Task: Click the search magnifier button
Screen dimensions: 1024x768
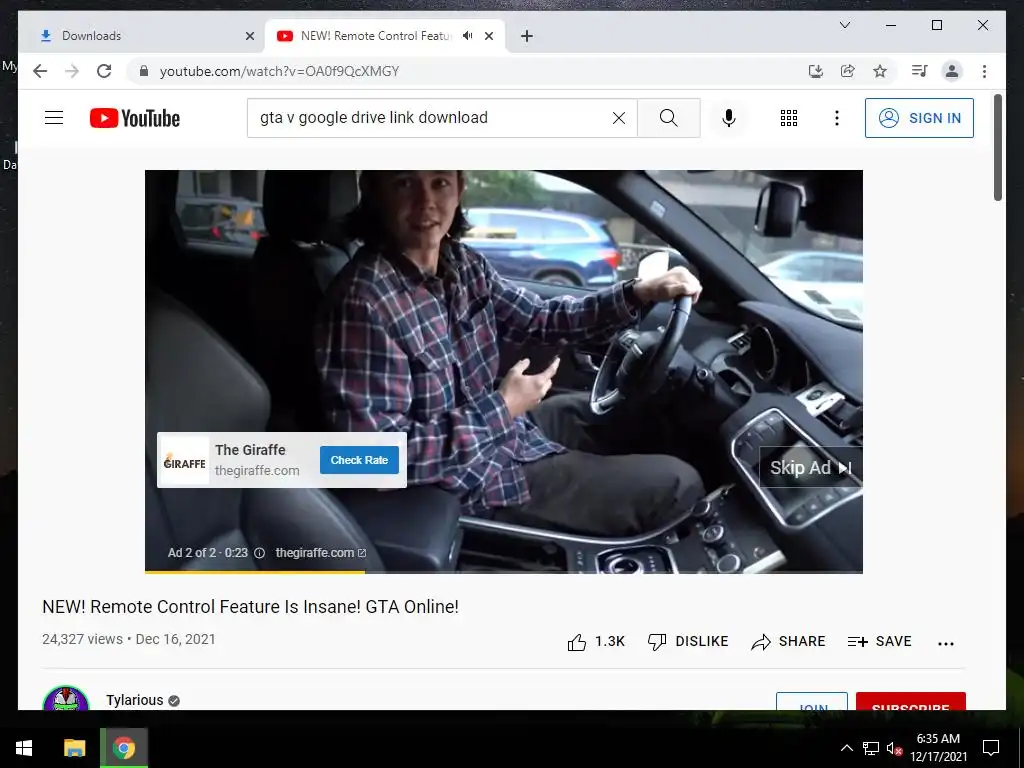Action: 668,118
